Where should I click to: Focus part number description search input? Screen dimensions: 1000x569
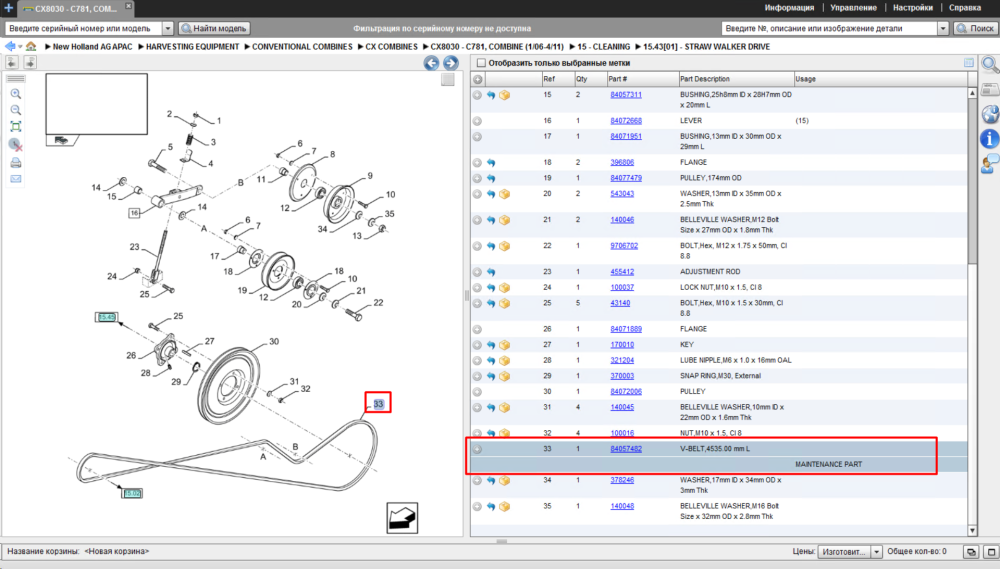(x=829, y=28)
